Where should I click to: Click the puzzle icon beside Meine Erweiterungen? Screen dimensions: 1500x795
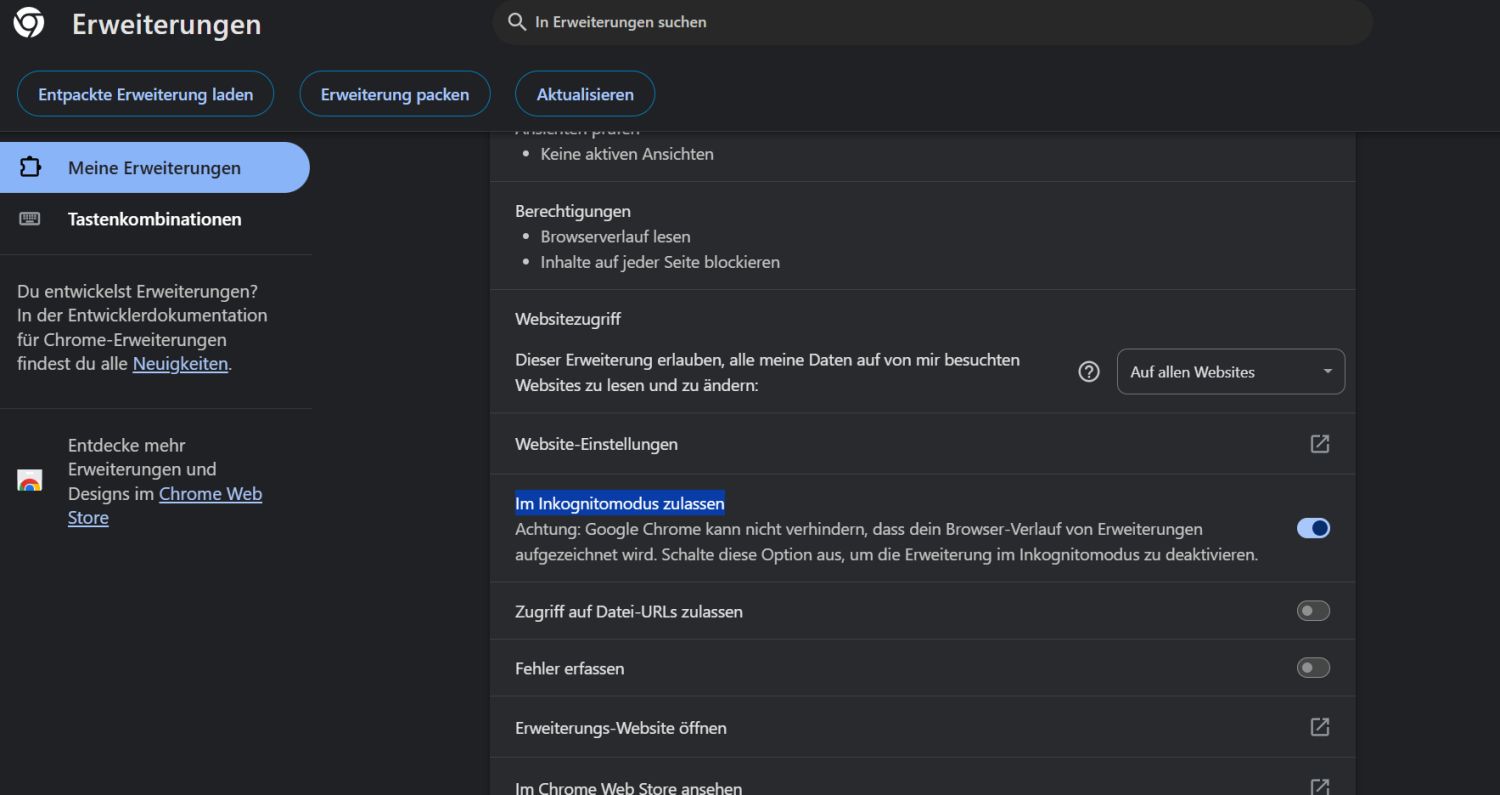30,167
